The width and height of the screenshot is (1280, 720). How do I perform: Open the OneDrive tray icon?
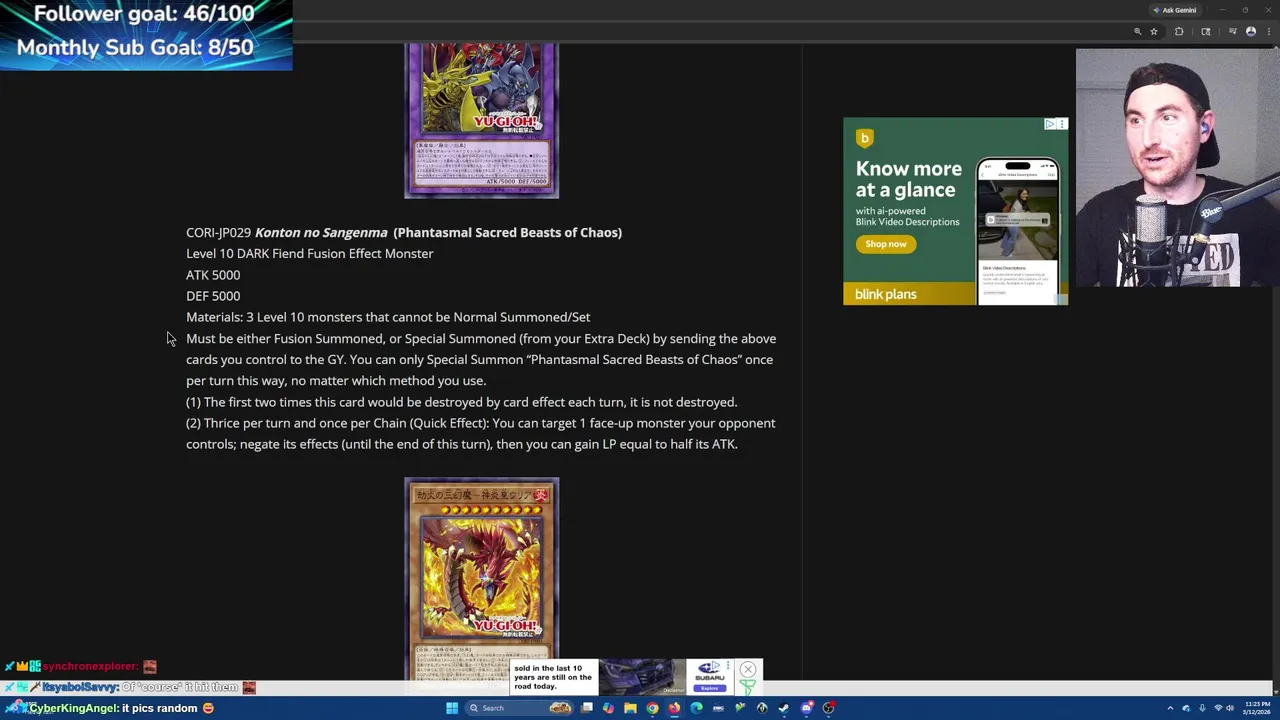[x=1186, y=708]
